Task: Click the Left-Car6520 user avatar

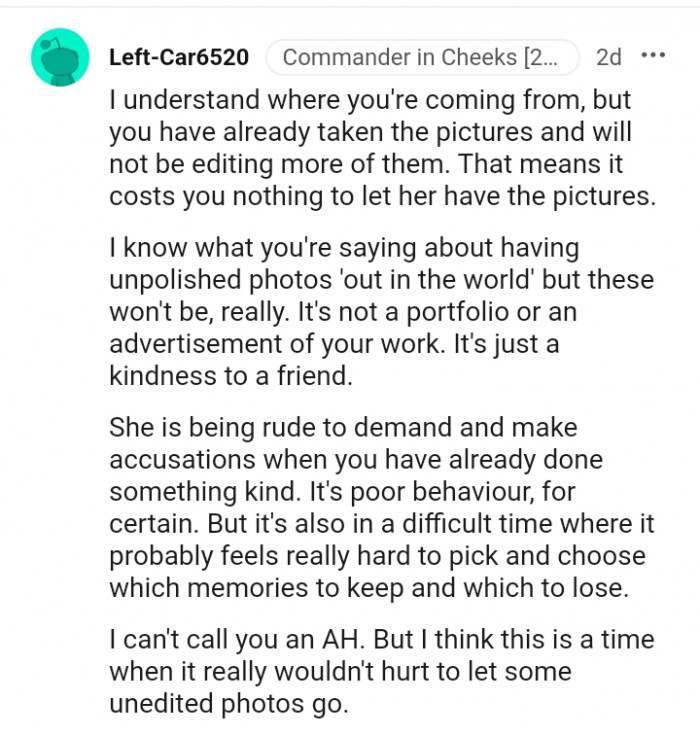Action: (x=61, y=57)
